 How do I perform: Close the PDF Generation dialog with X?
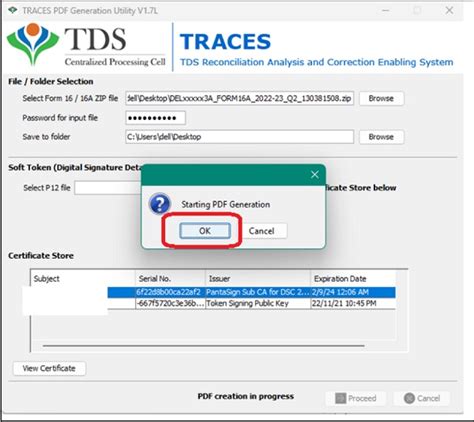pos(315,174)
